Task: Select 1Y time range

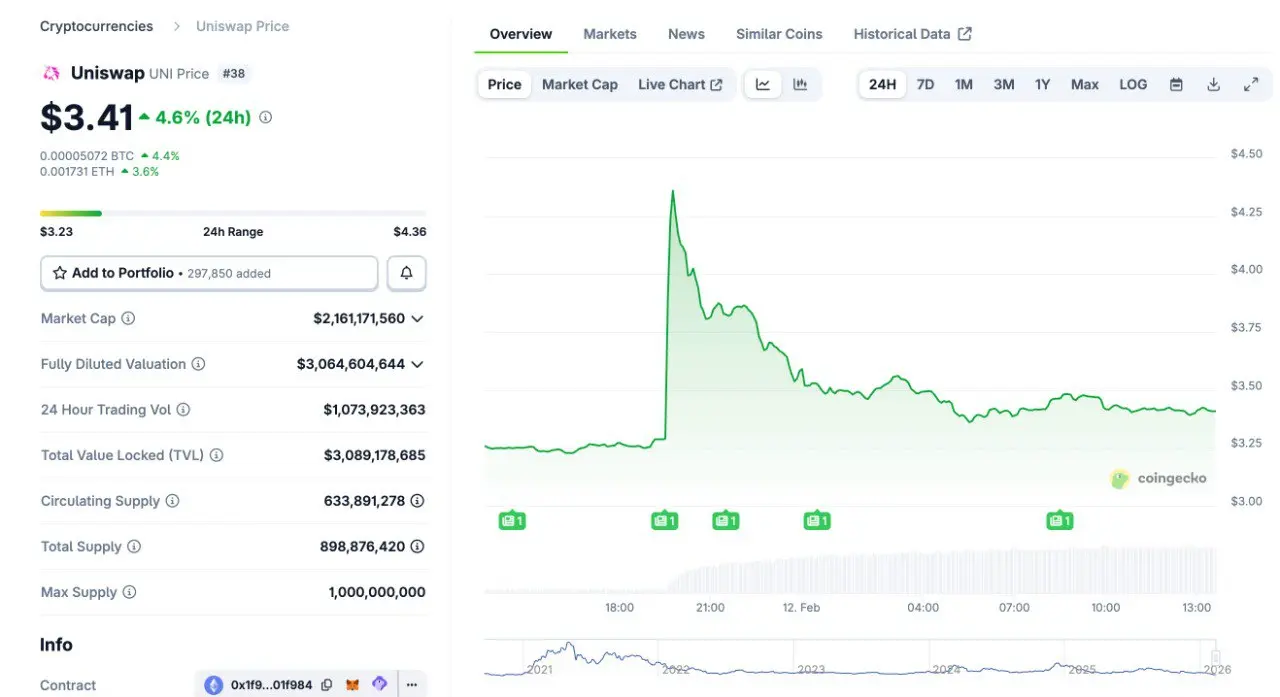Action: tap(1043, 84)
